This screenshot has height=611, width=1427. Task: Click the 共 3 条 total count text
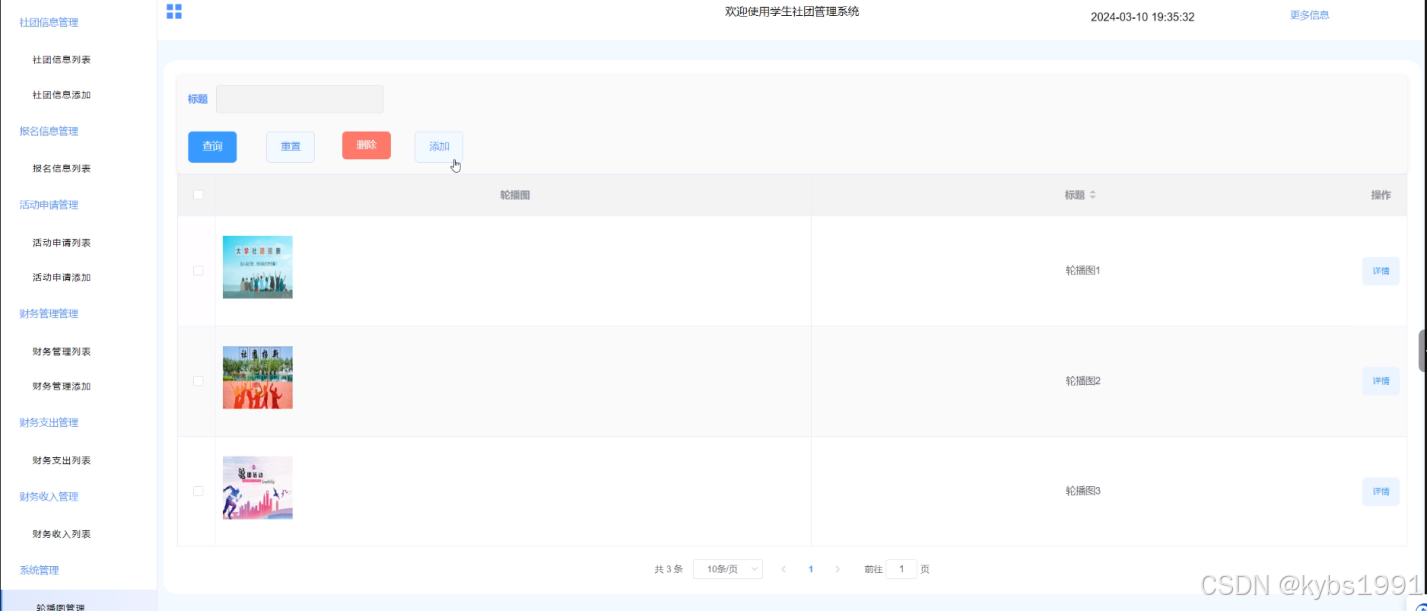668,569
